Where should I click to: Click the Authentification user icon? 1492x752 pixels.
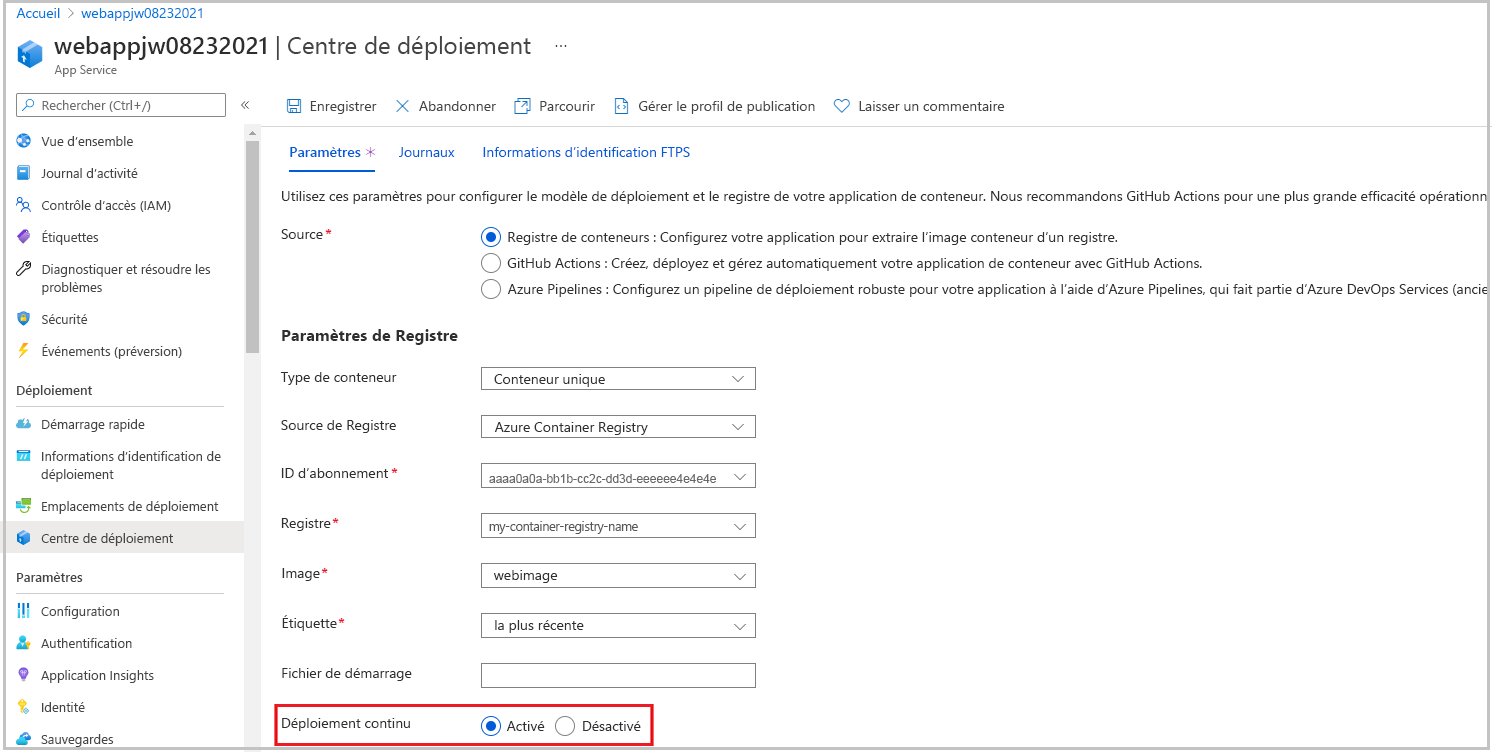tap(24, 643)
